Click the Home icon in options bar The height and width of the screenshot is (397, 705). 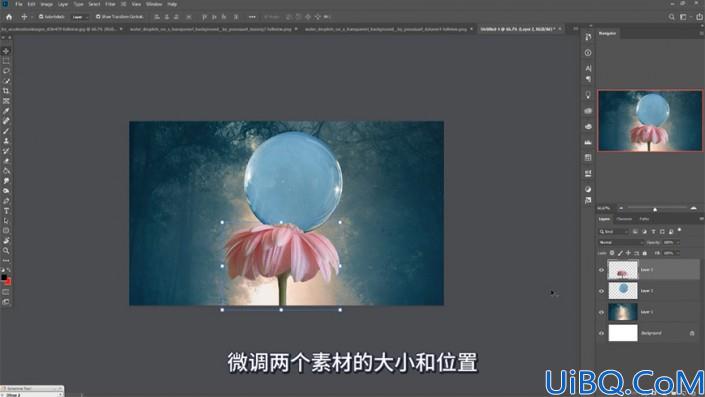click(x=9, y=17)
